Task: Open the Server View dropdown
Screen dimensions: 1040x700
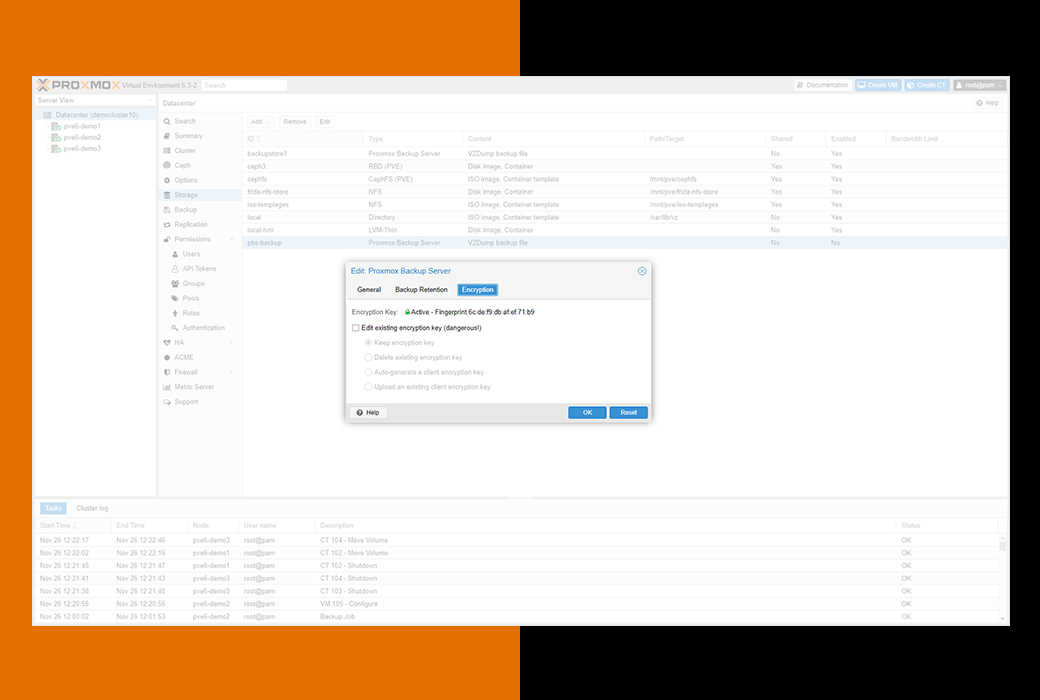Action: click(x=95, y=100)
